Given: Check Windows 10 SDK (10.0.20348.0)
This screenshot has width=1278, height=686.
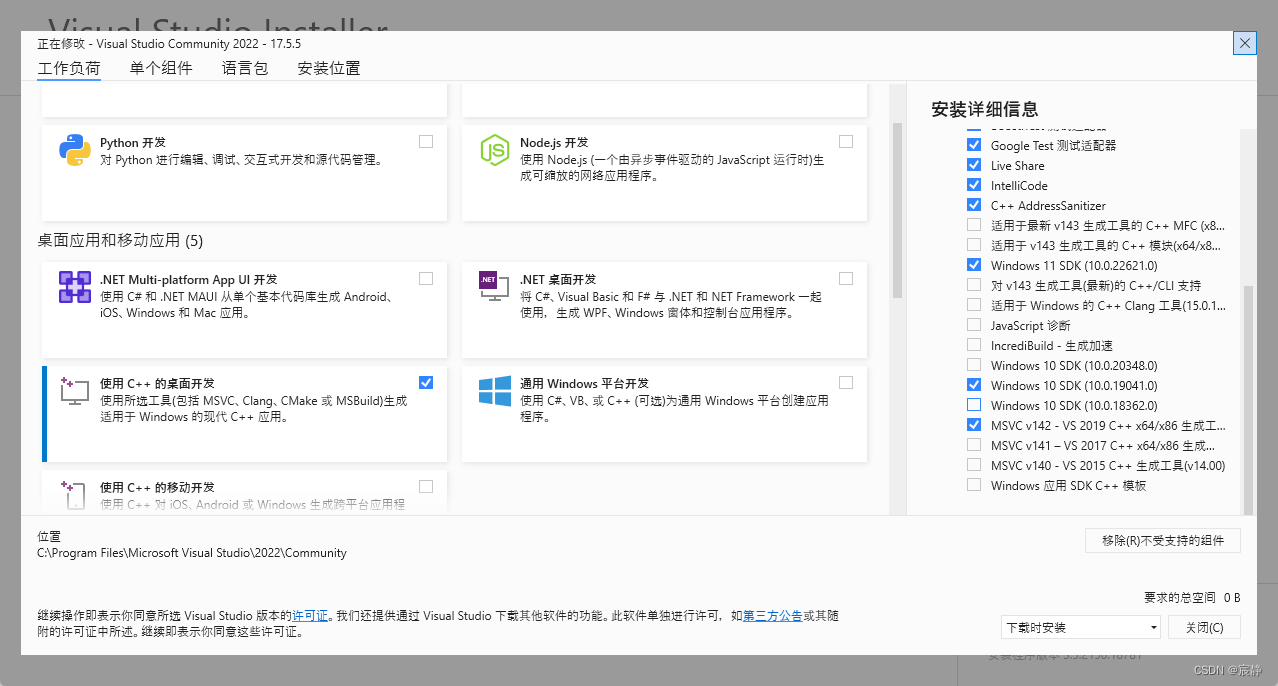Looking at the screenshot, I should click(x=974, y=365).
